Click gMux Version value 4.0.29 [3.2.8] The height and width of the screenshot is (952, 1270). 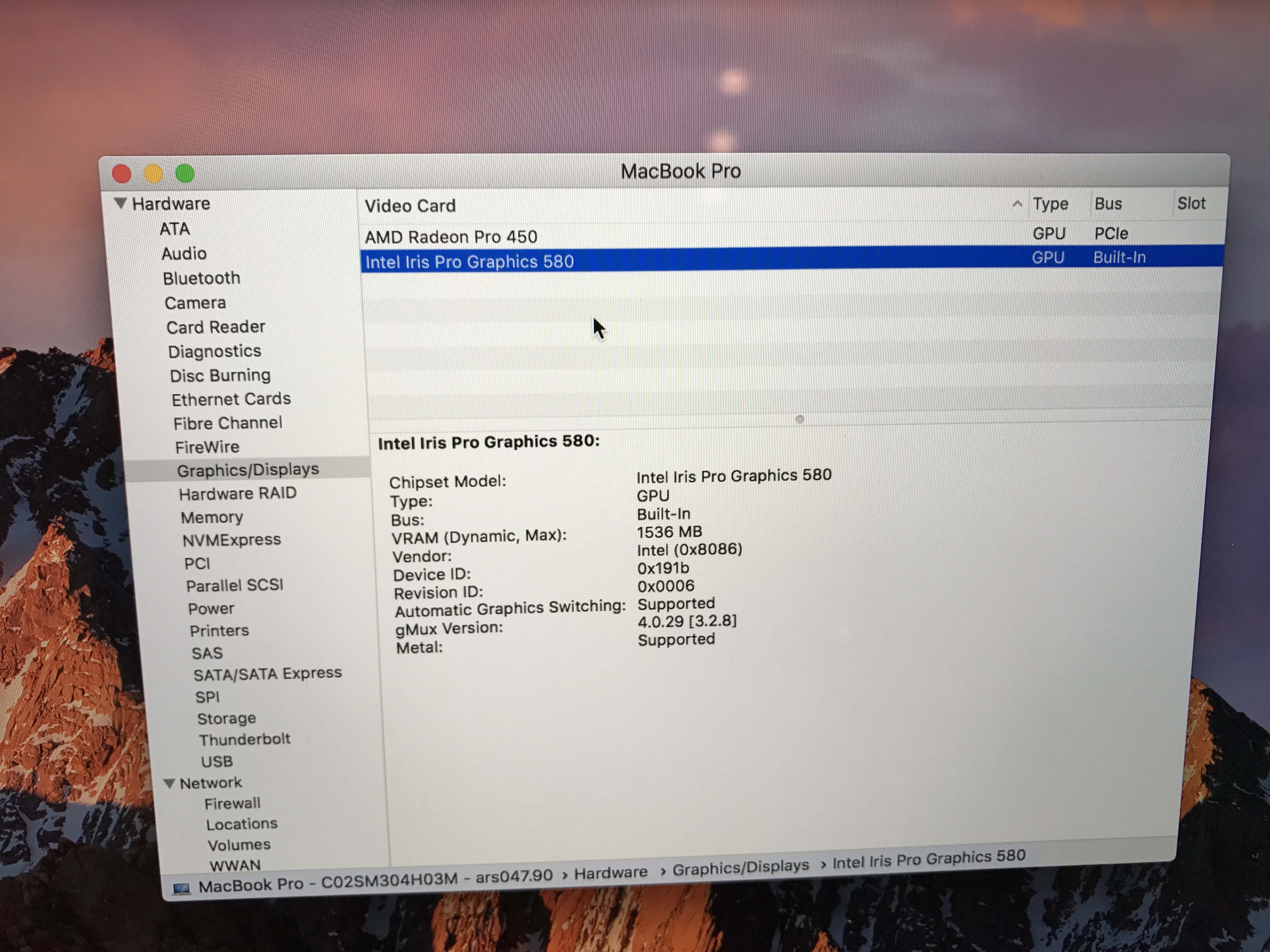pyautogui.click(x=687, y=621)
